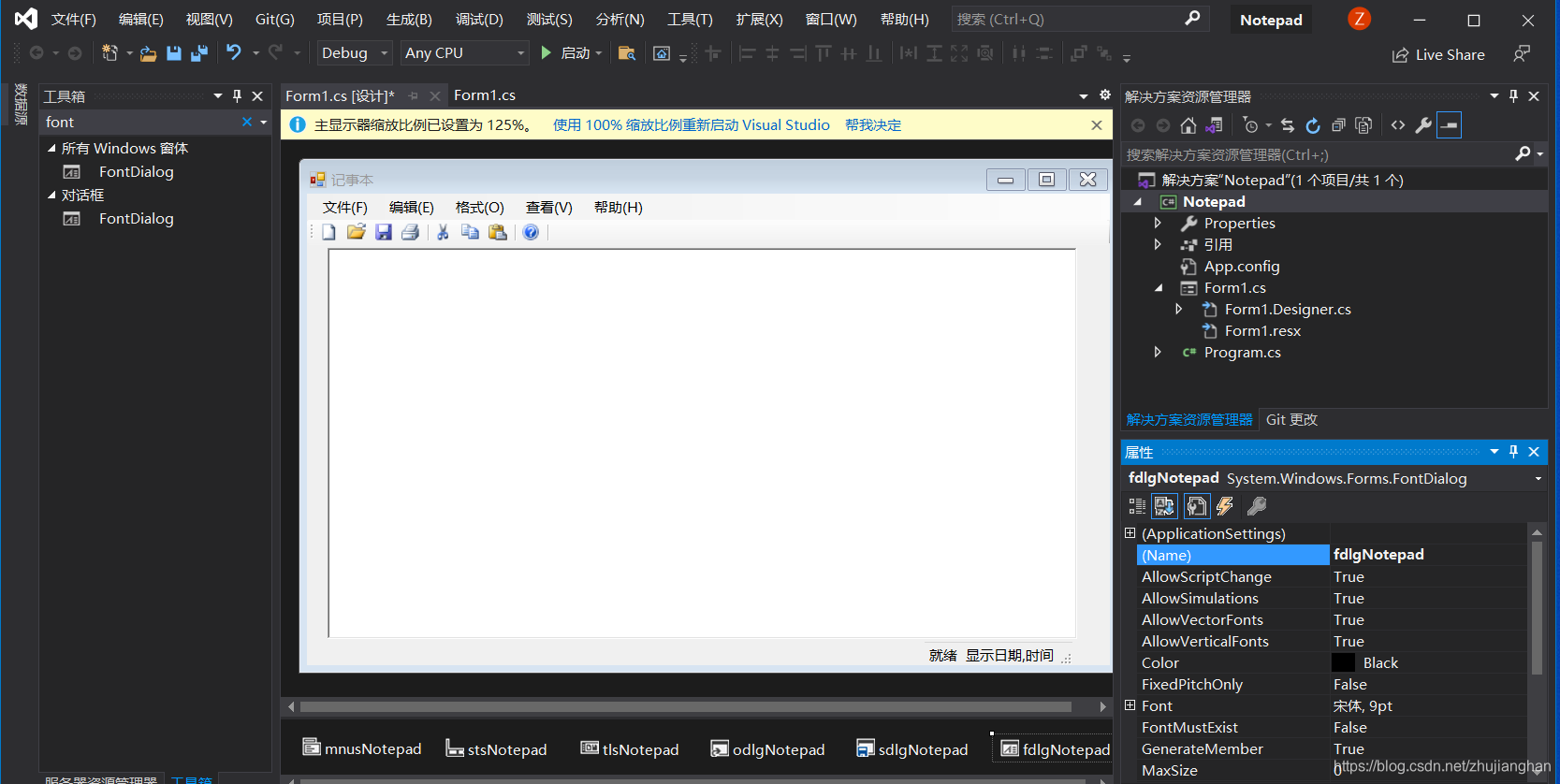Click the Live Share button
The image size is (1560, 784).
[x=1438, y=54]
